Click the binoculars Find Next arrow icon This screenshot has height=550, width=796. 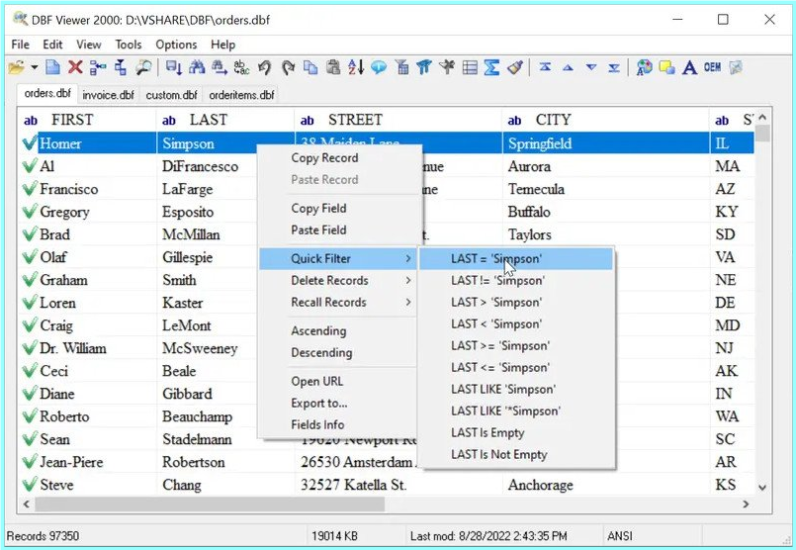pos(220,67)
